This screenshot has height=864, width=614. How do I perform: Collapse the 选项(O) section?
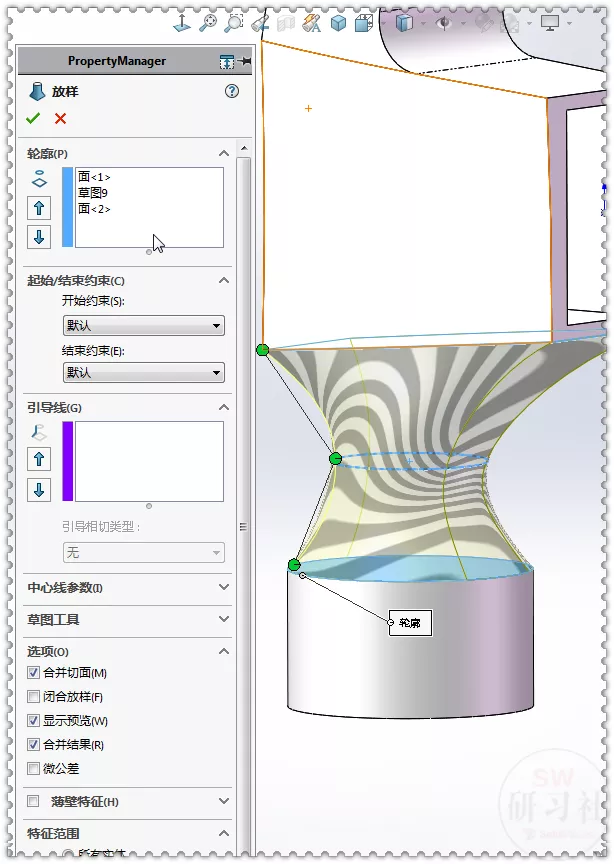click(224, 651)
